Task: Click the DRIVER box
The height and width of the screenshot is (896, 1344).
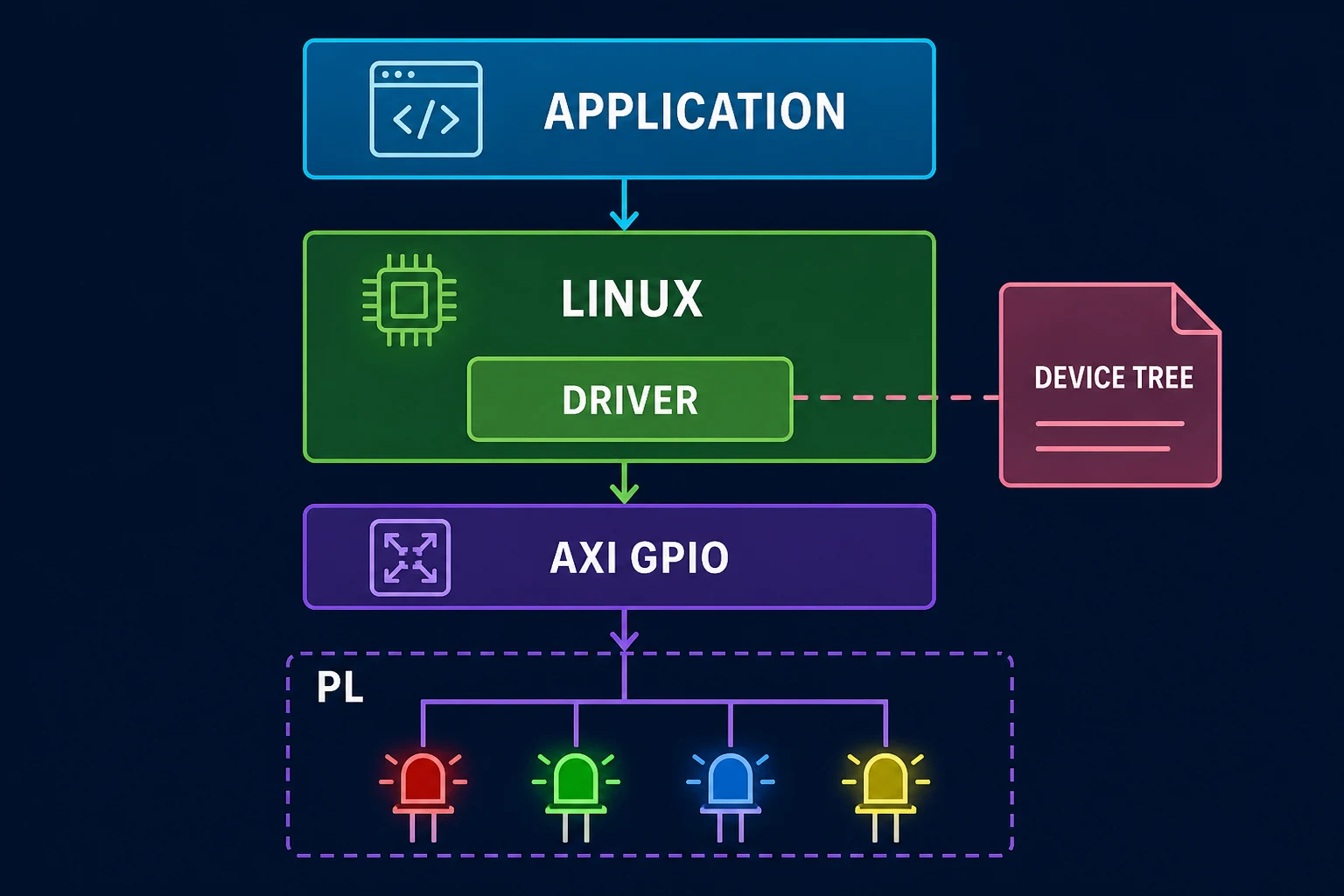Action: coord(630,399)
